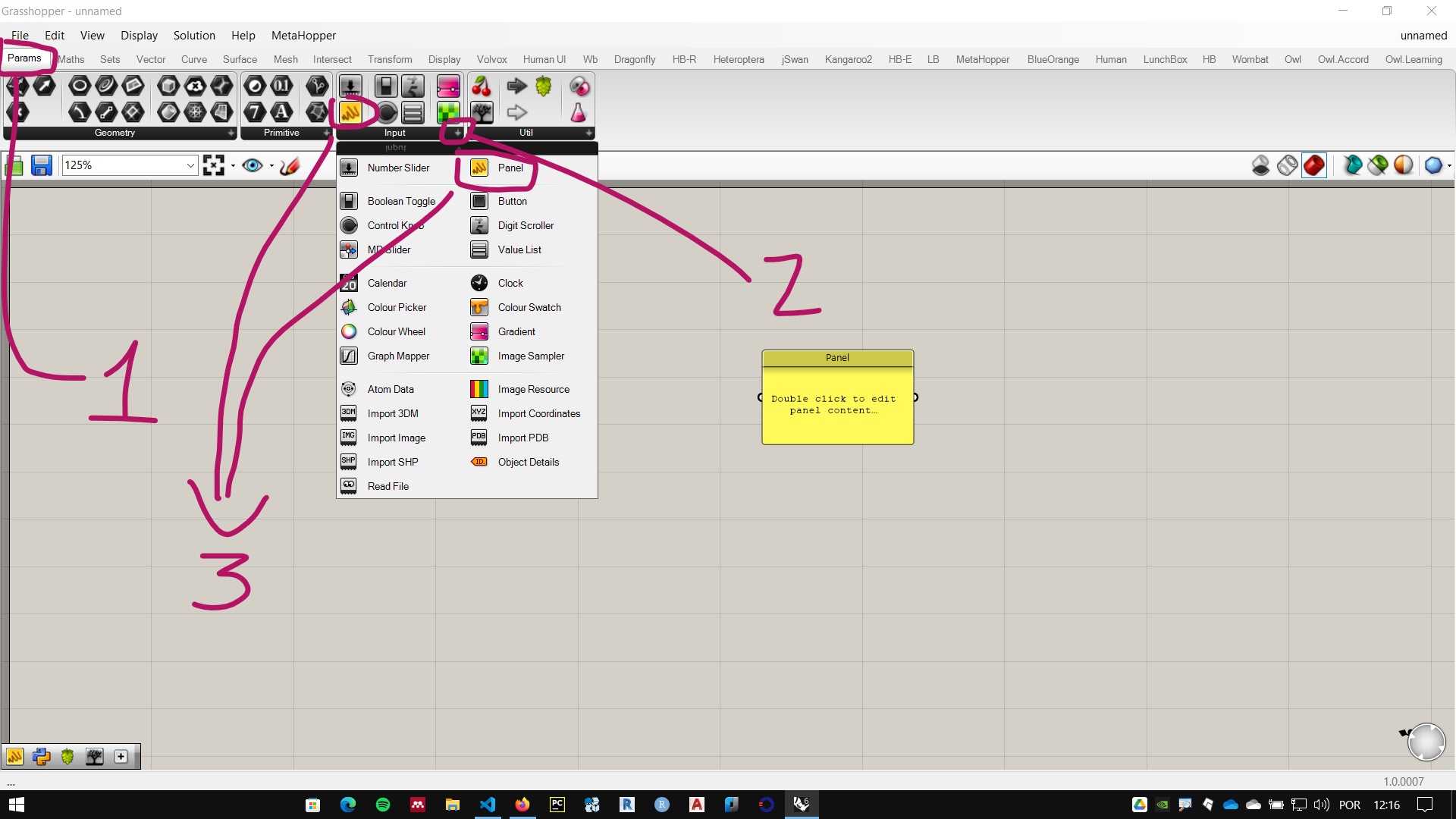Select the Clock component
This screenshot has width=1456, height=819.
[510, 283]
